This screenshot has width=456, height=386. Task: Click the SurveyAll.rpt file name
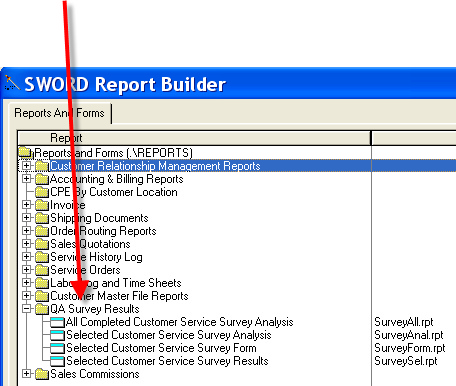(x=404, y=322)
